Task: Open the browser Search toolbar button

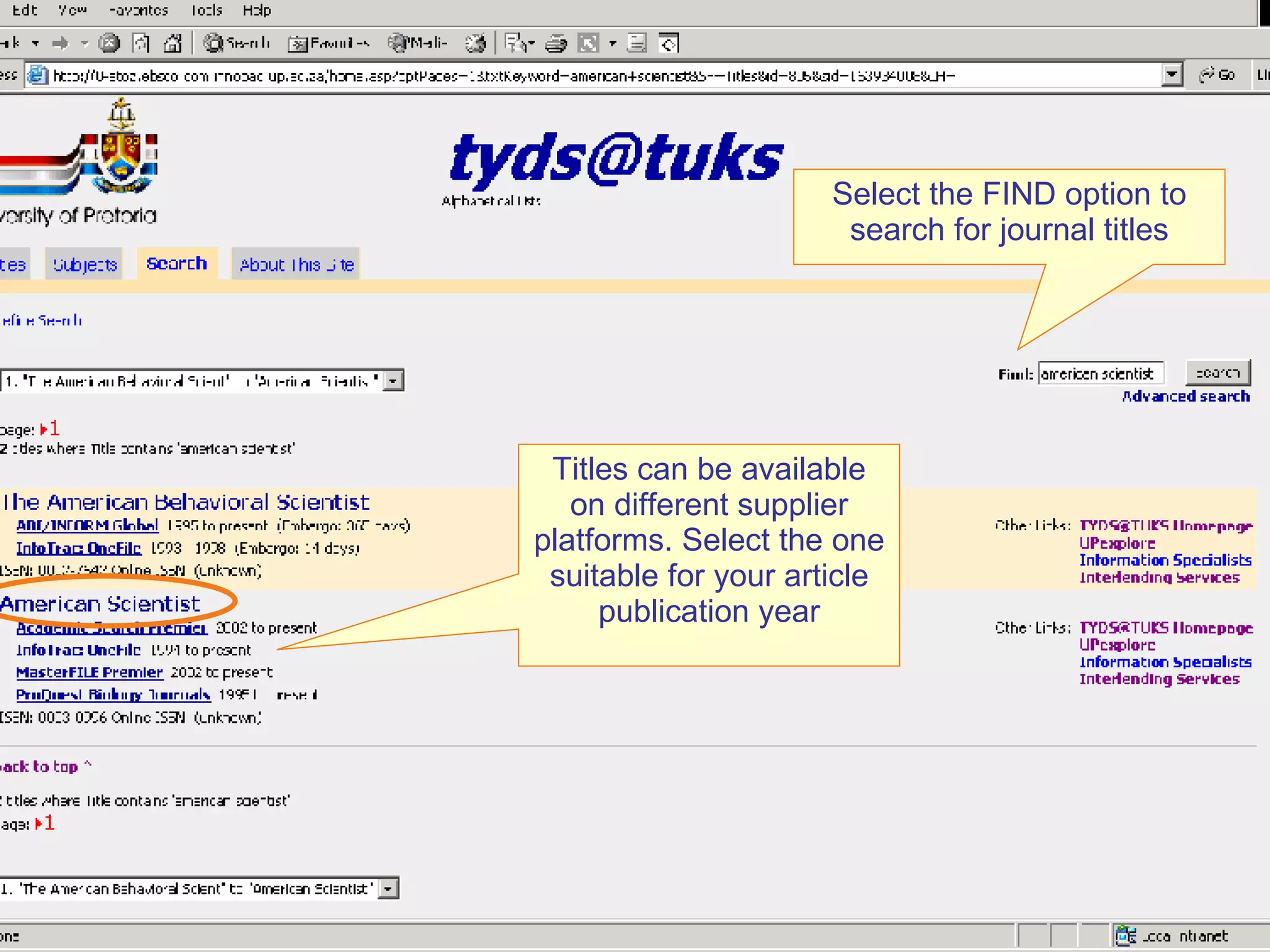Action: [x=236, y=43]
